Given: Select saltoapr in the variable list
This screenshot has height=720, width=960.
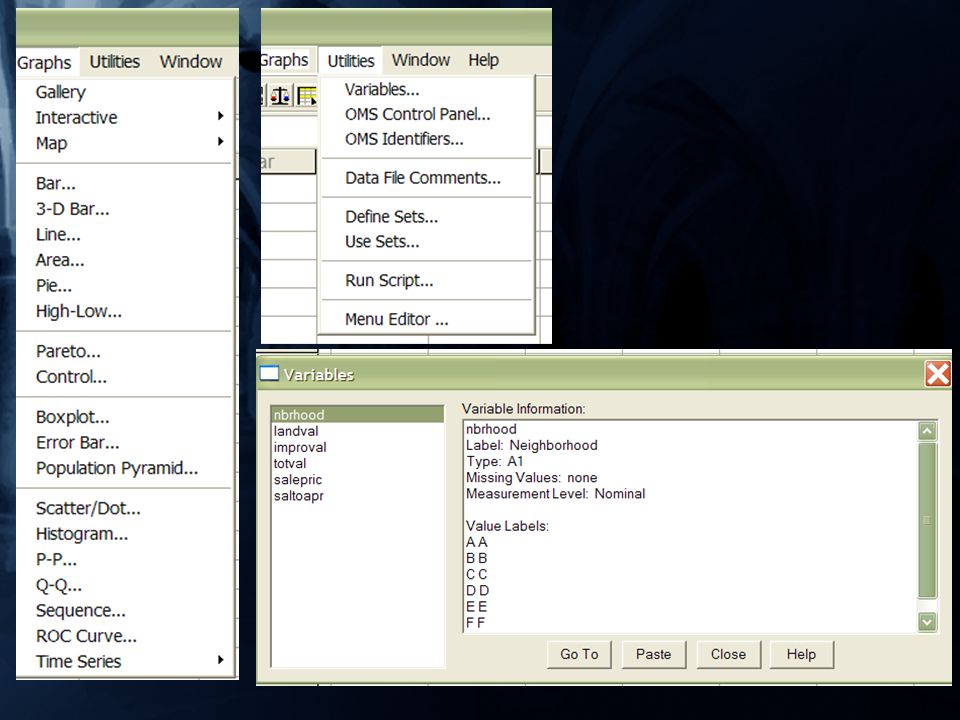Looking at the screenshot, I should pyautogui.click(x=358, y=496).
